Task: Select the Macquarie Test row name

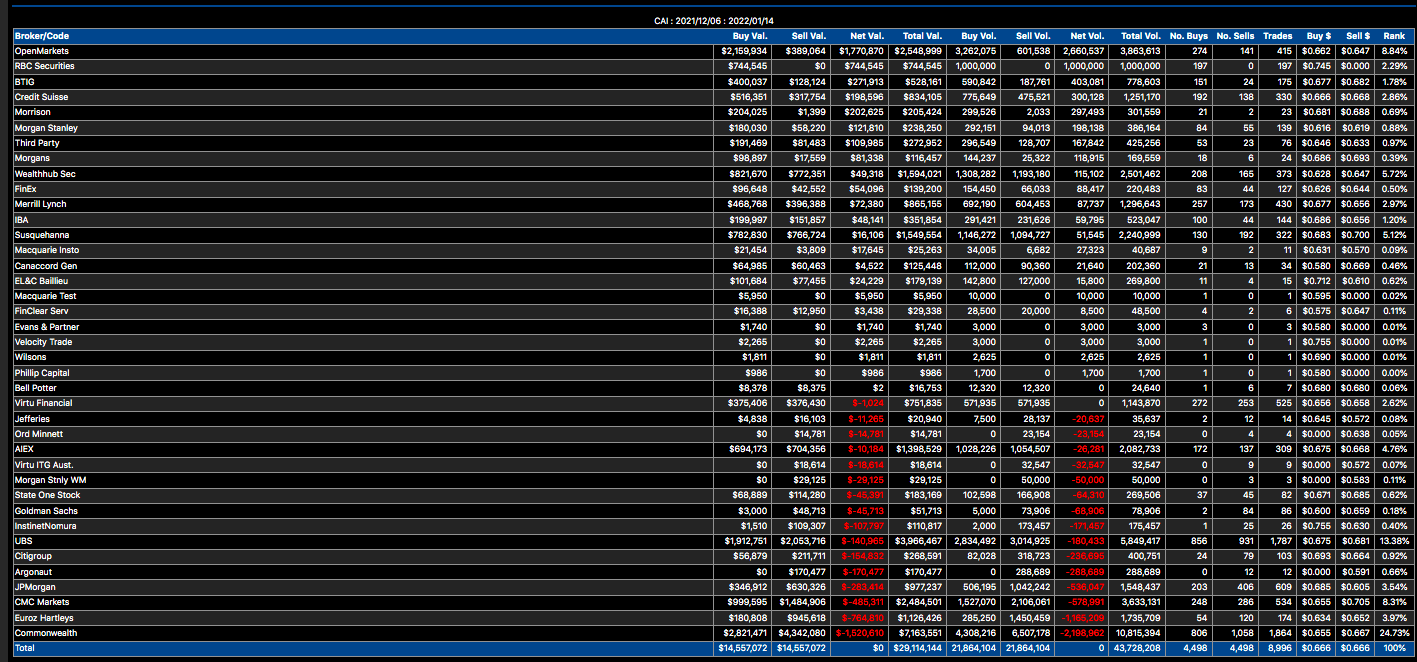Action: [x=45, y=296]
